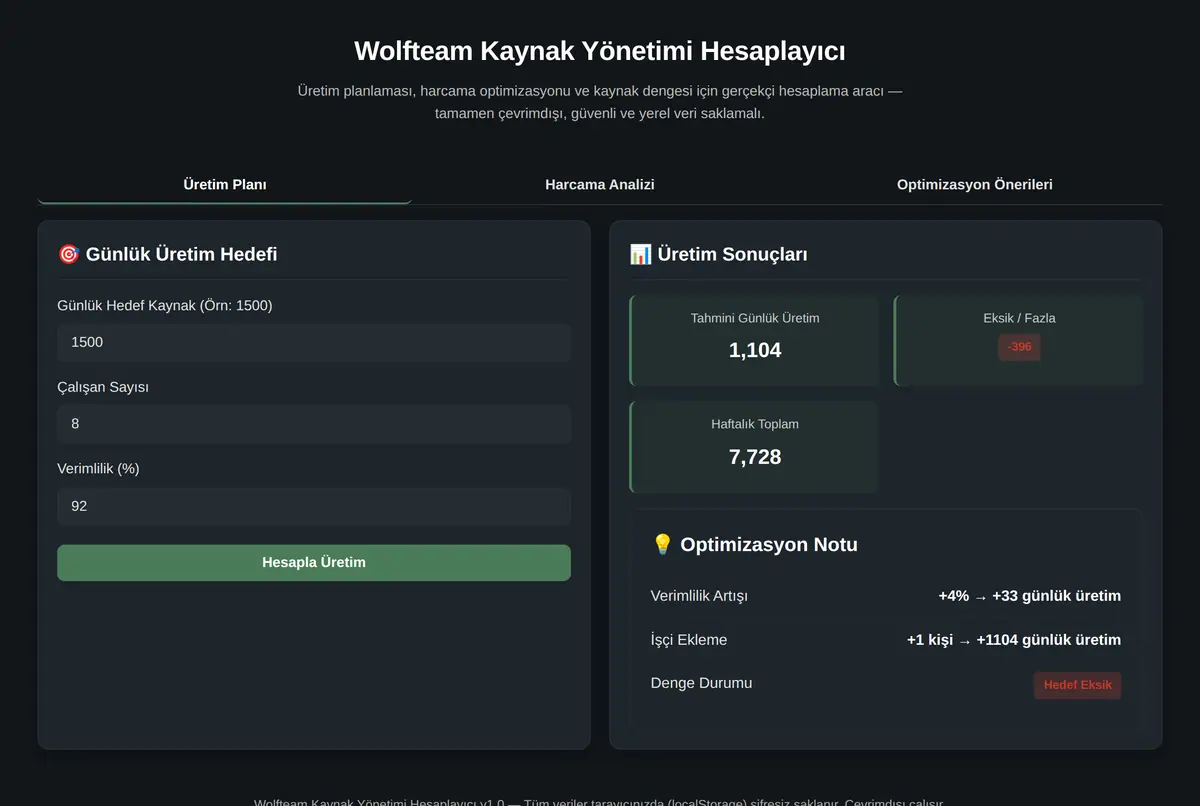Click the Günlük Hedef Kaynak input field
Screen dimensions: 1200x806
pyautogui.click(x=314, y=342)
